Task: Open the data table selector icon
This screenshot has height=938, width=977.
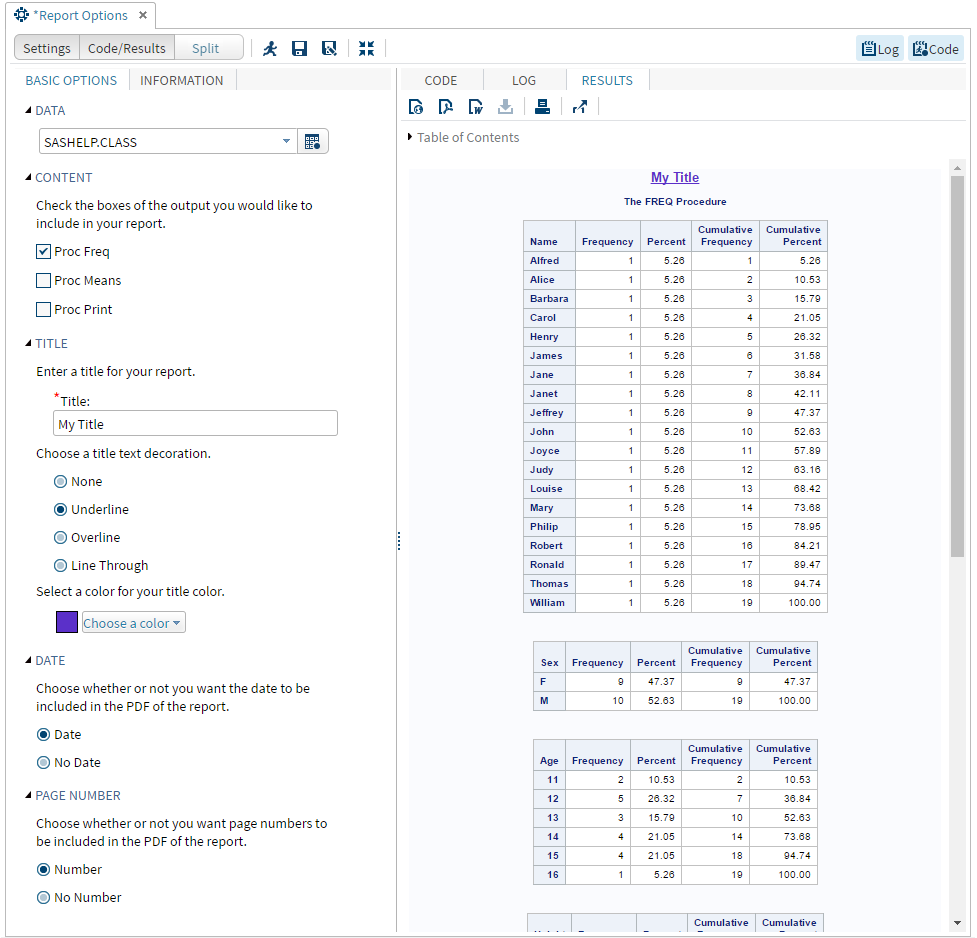Action: [x=313, y=142]
